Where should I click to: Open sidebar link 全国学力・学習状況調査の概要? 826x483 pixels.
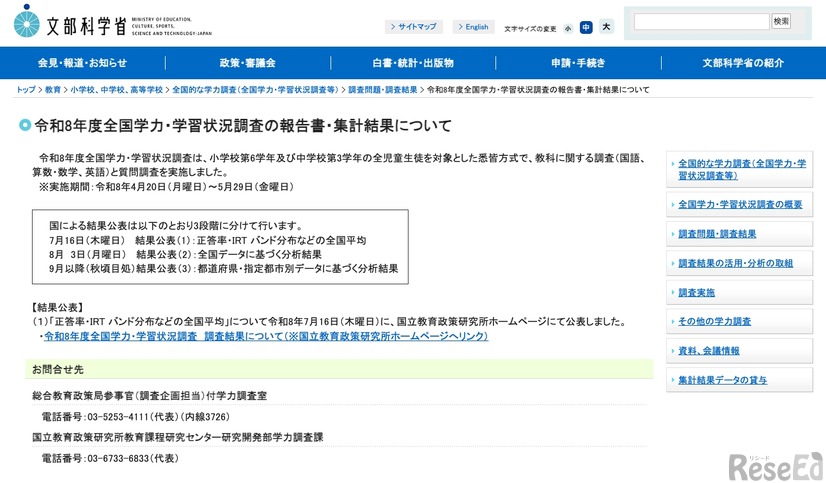[740, 204]
